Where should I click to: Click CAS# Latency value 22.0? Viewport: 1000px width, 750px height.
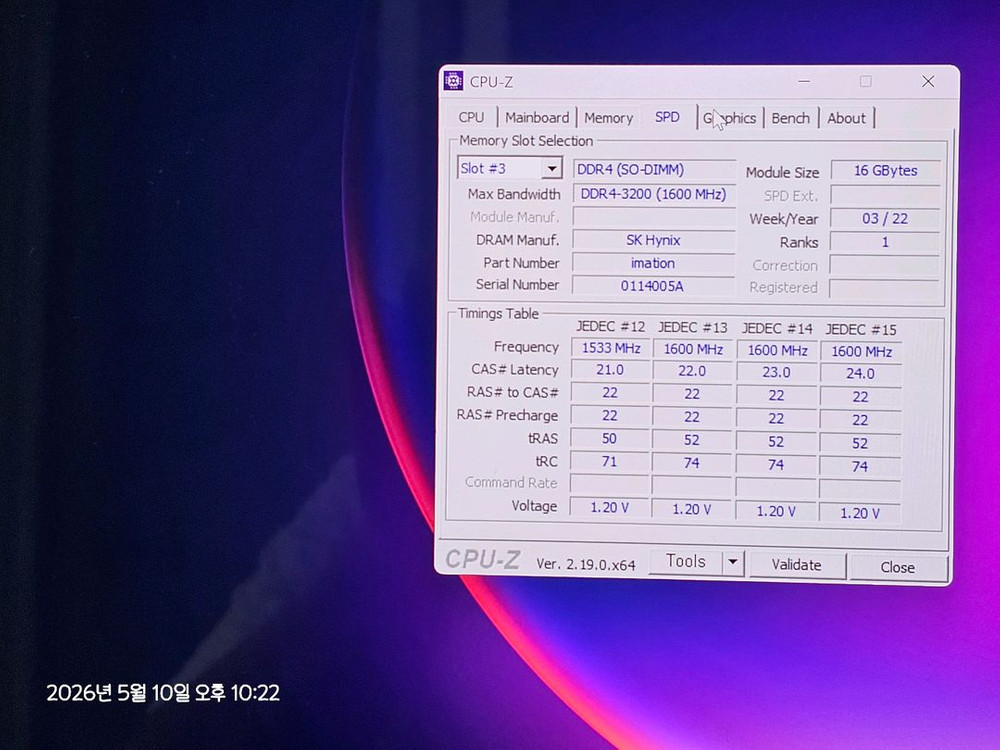(x=693, y=371)
